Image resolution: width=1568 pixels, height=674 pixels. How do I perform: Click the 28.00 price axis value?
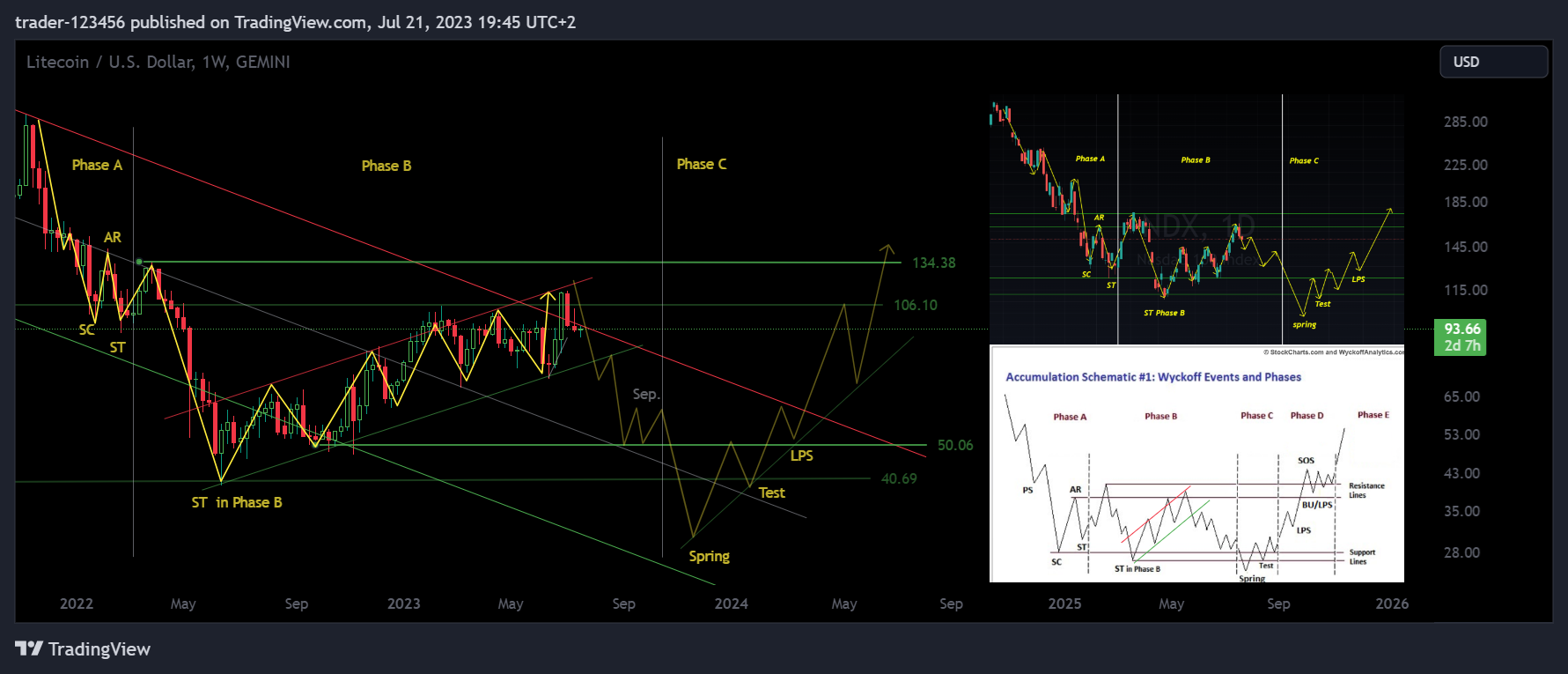(1461, 552)
